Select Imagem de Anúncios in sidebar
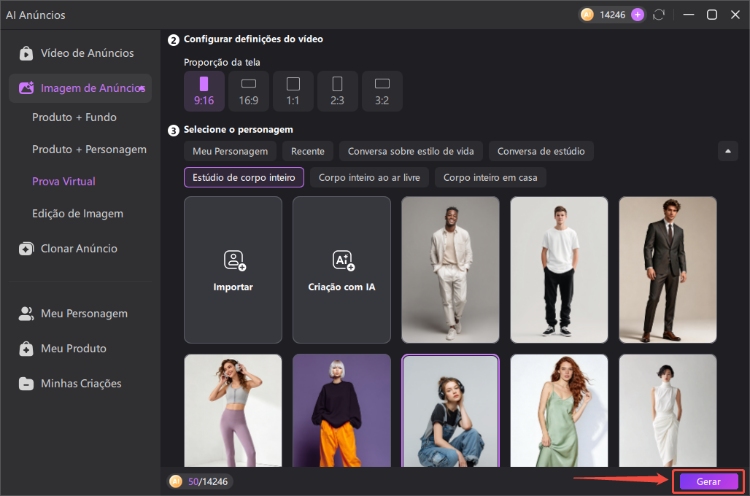The width and height of the screenshot is (750, 496). click(x=80, y=88)
